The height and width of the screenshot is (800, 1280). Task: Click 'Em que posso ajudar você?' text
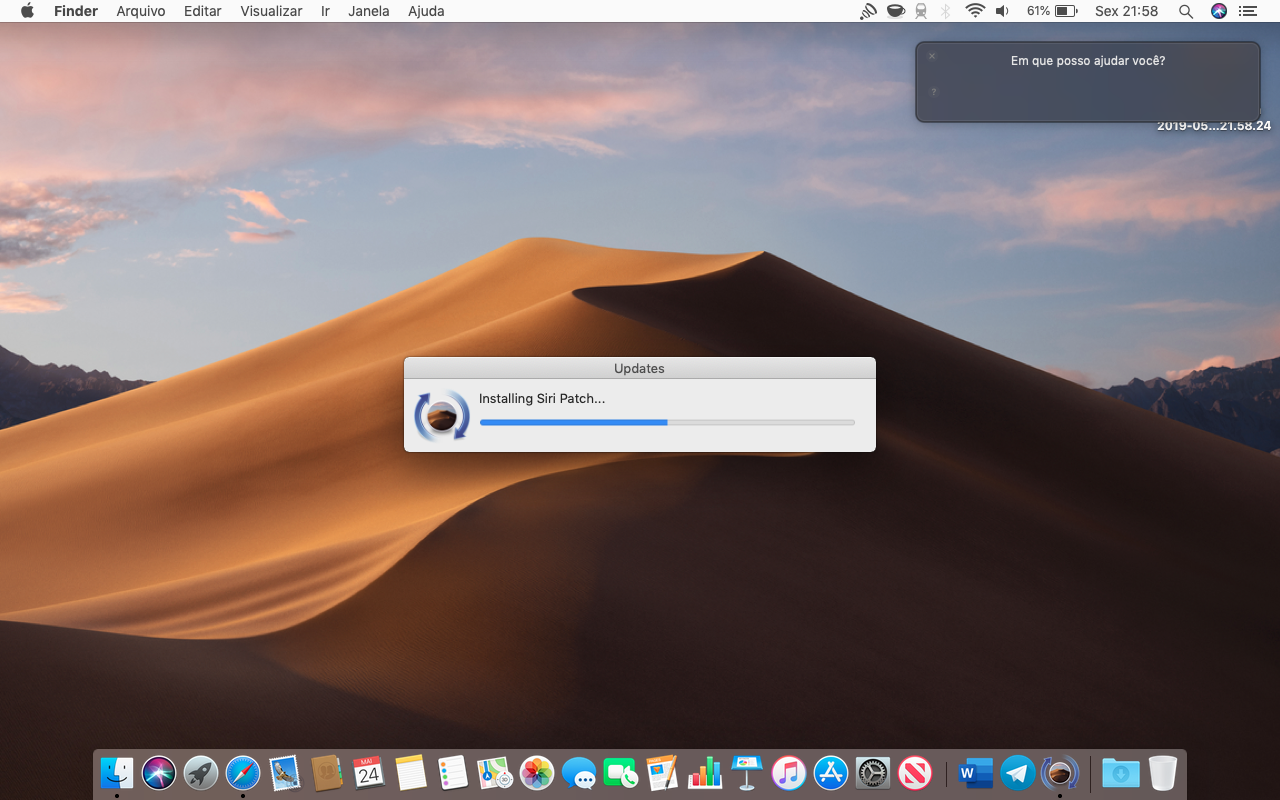coord(1088,61)
